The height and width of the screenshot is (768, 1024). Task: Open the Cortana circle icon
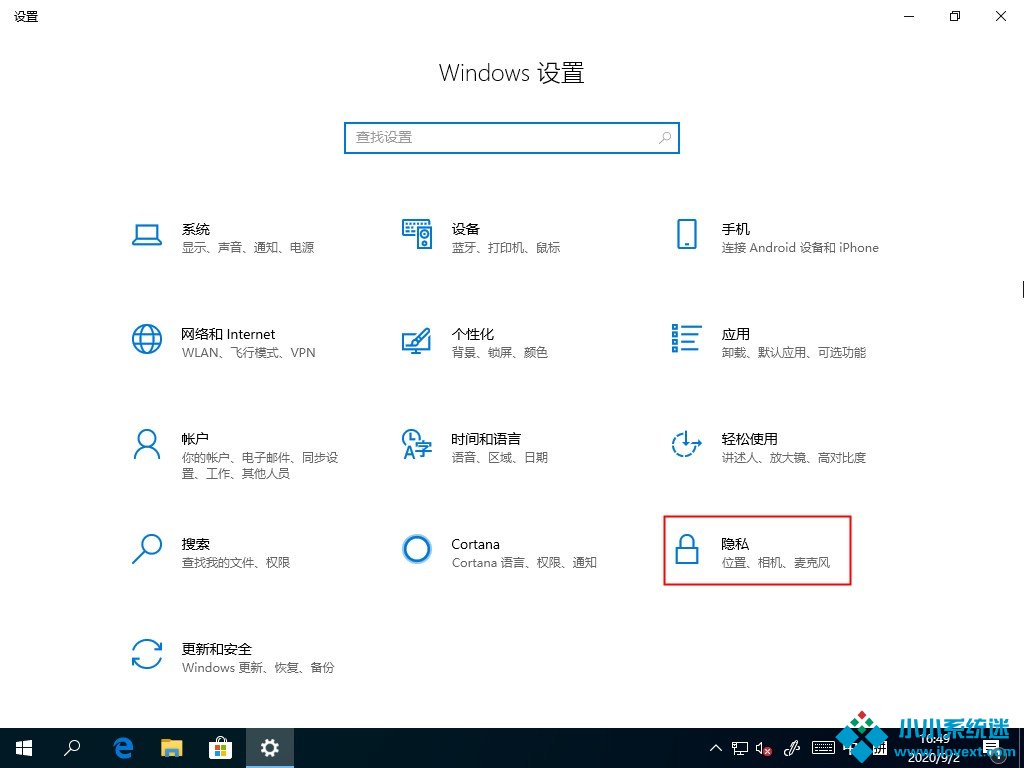tap(417, 549)
